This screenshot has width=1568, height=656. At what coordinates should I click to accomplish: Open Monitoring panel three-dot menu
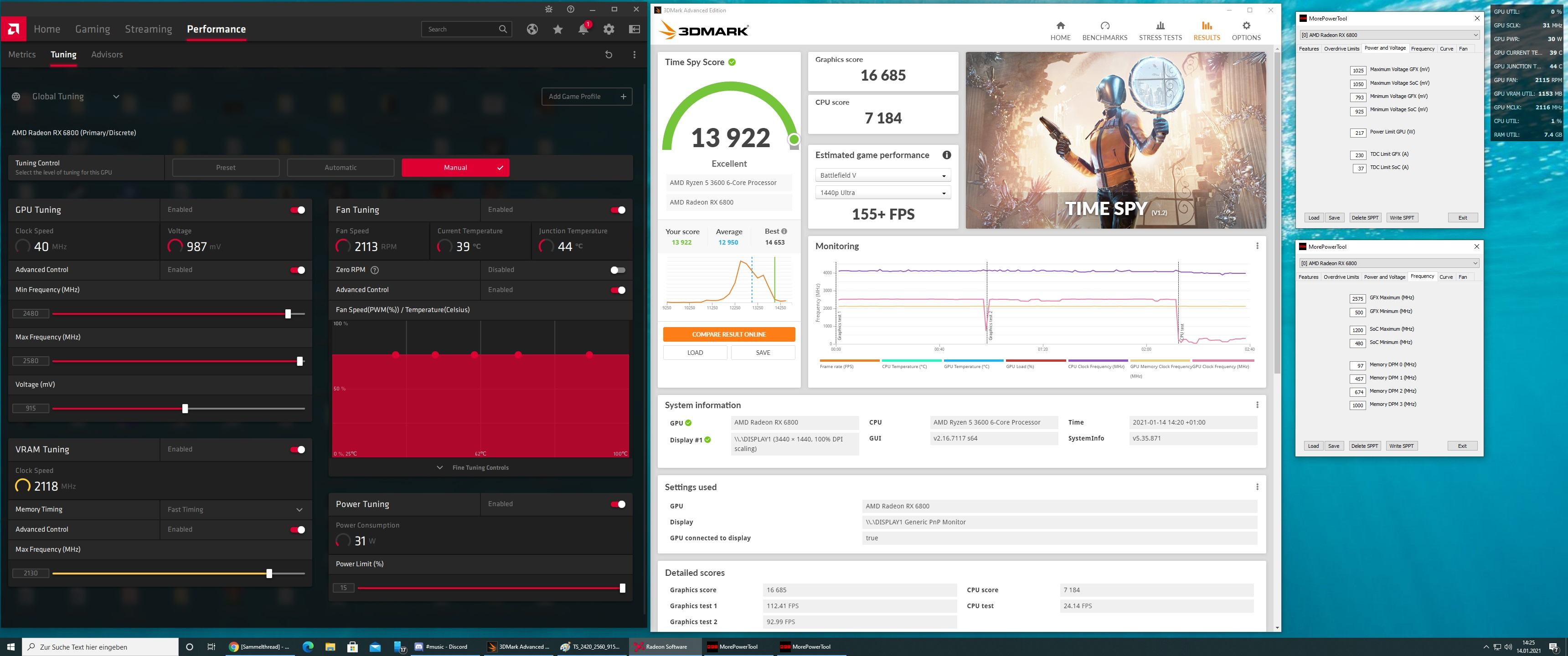1257,246
